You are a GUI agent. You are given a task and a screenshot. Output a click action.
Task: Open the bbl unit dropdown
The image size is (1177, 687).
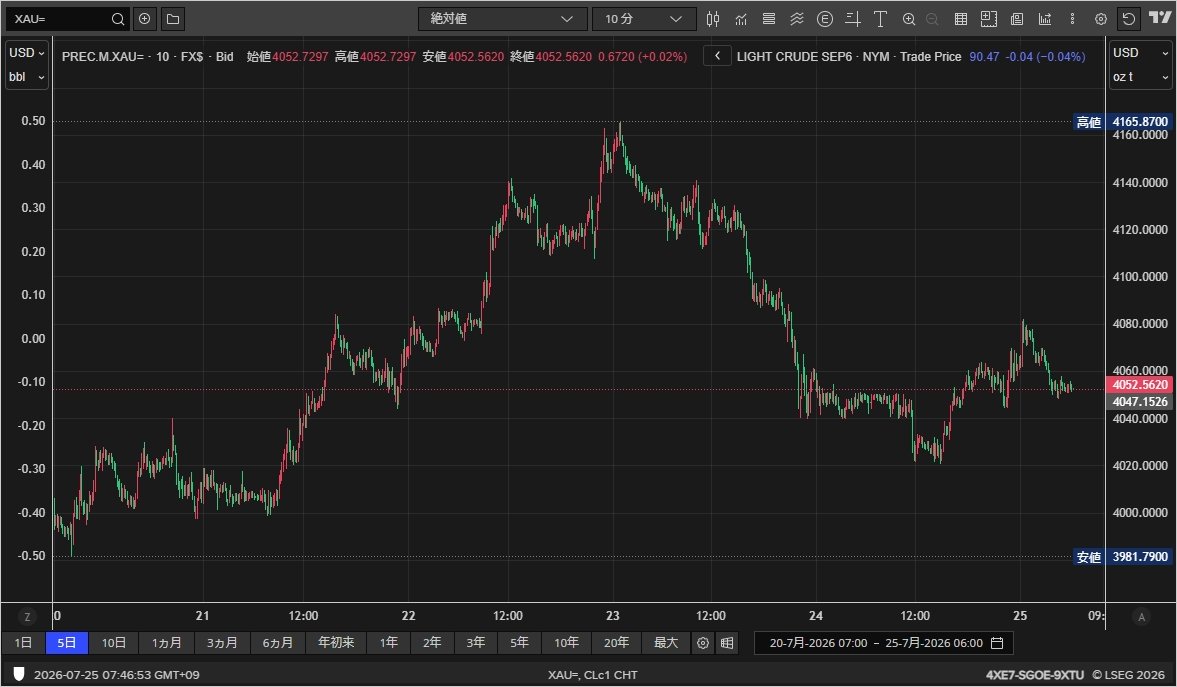[27, 77]
